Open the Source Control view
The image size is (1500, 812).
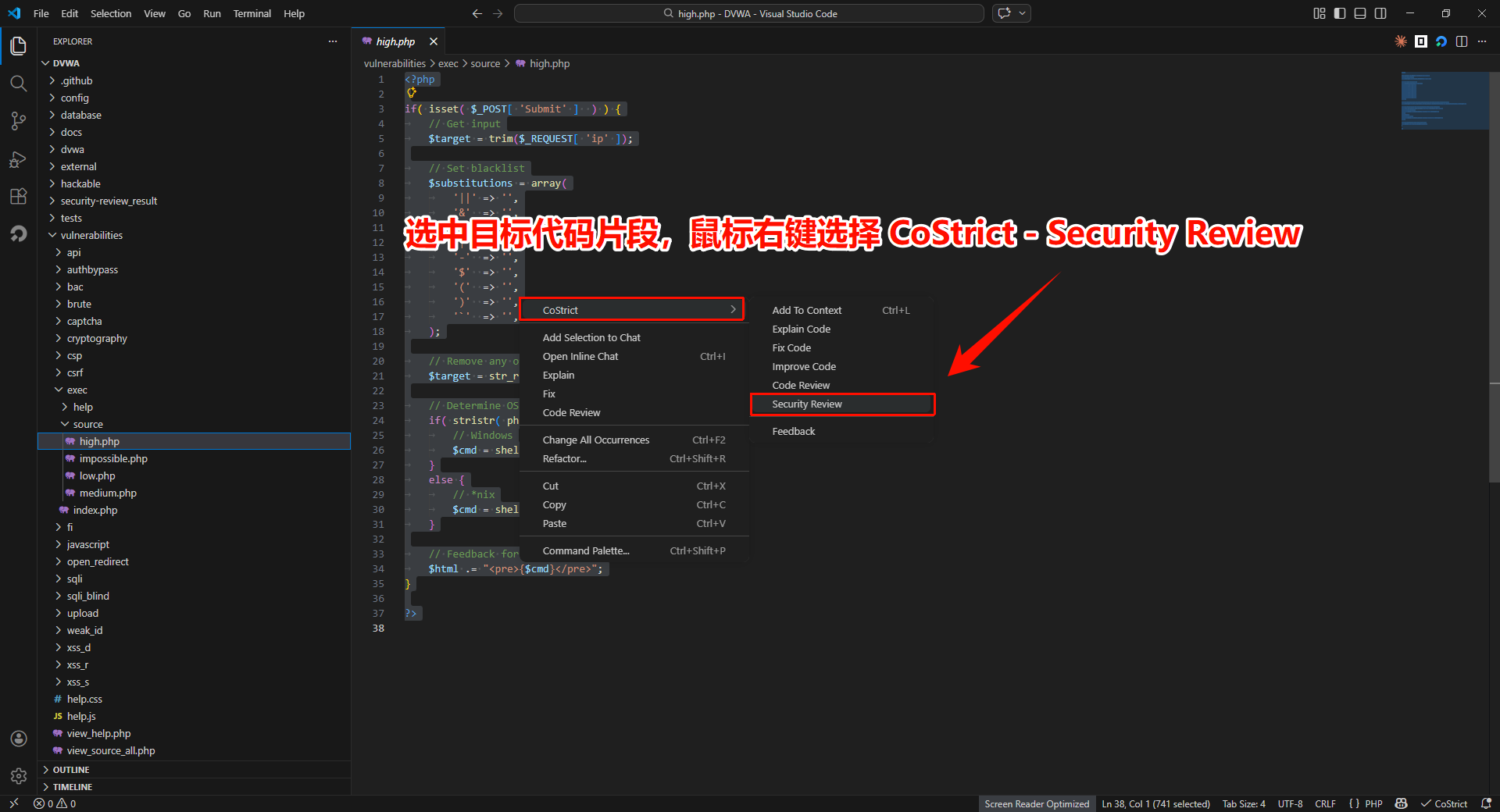pos(19,121)
